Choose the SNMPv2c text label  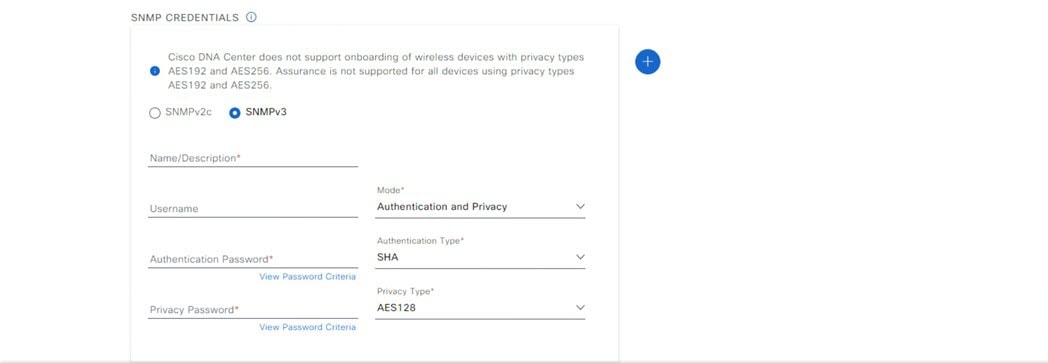pos(188,112)
